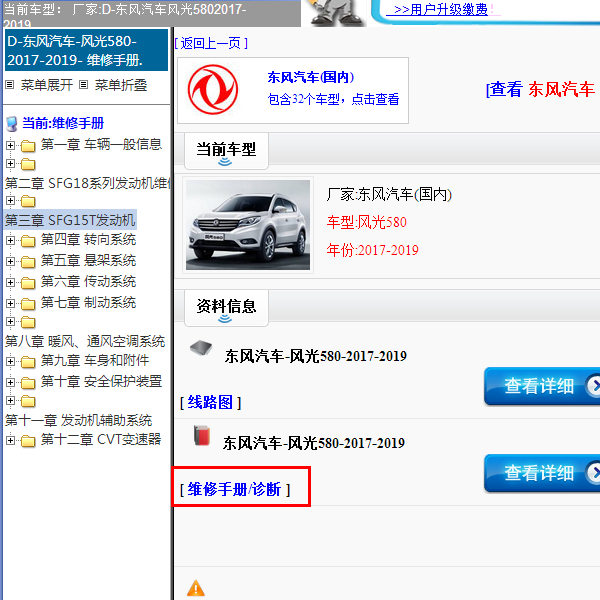Expand the 第二章 SFG18系列发动机 node
The image size is (600, 600).
[10, 164]
